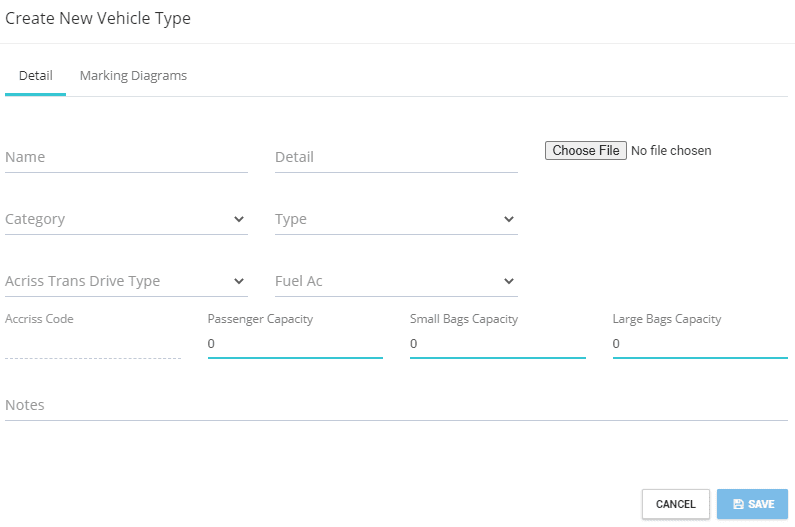795x527 pixels.
Task: Focus the Name text field
Action: 126,157
